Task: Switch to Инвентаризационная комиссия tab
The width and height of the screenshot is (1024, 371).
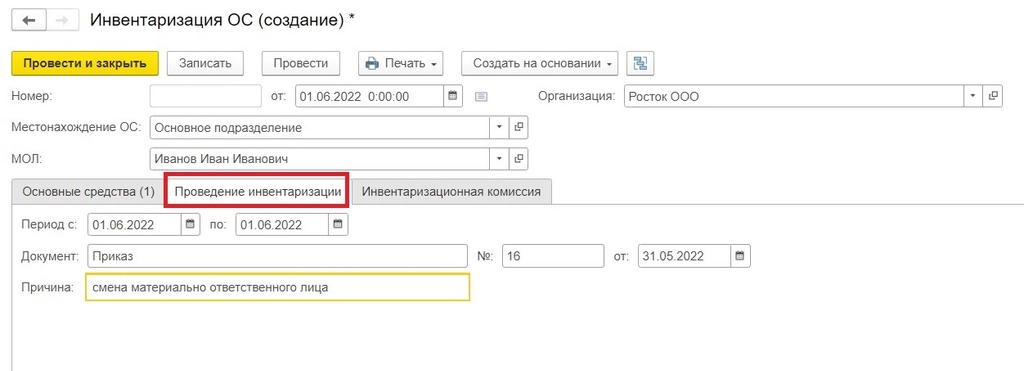Action: [x=451, y=192]
